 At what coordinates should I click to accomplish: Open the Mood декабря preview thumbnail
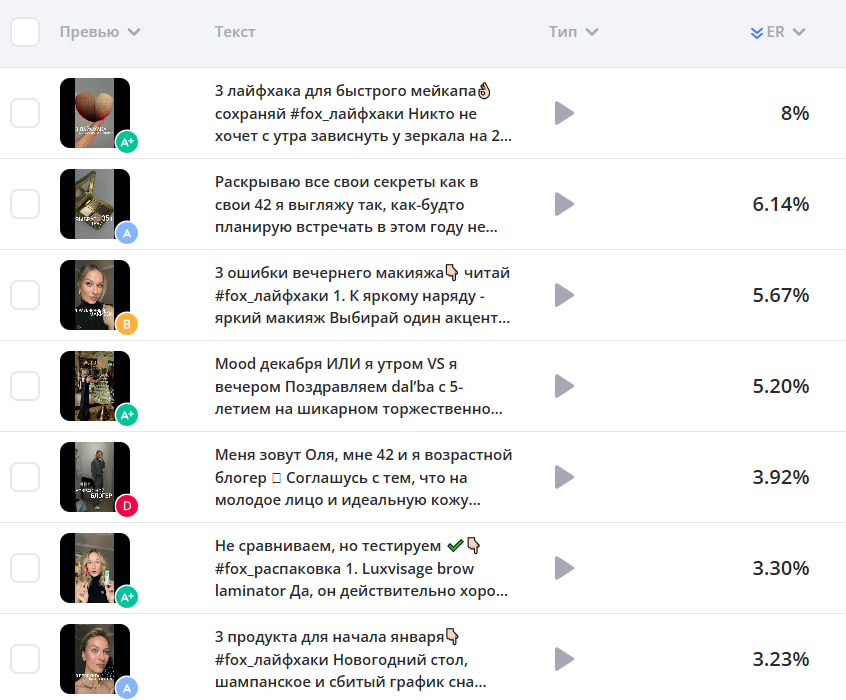pos(95,386)
